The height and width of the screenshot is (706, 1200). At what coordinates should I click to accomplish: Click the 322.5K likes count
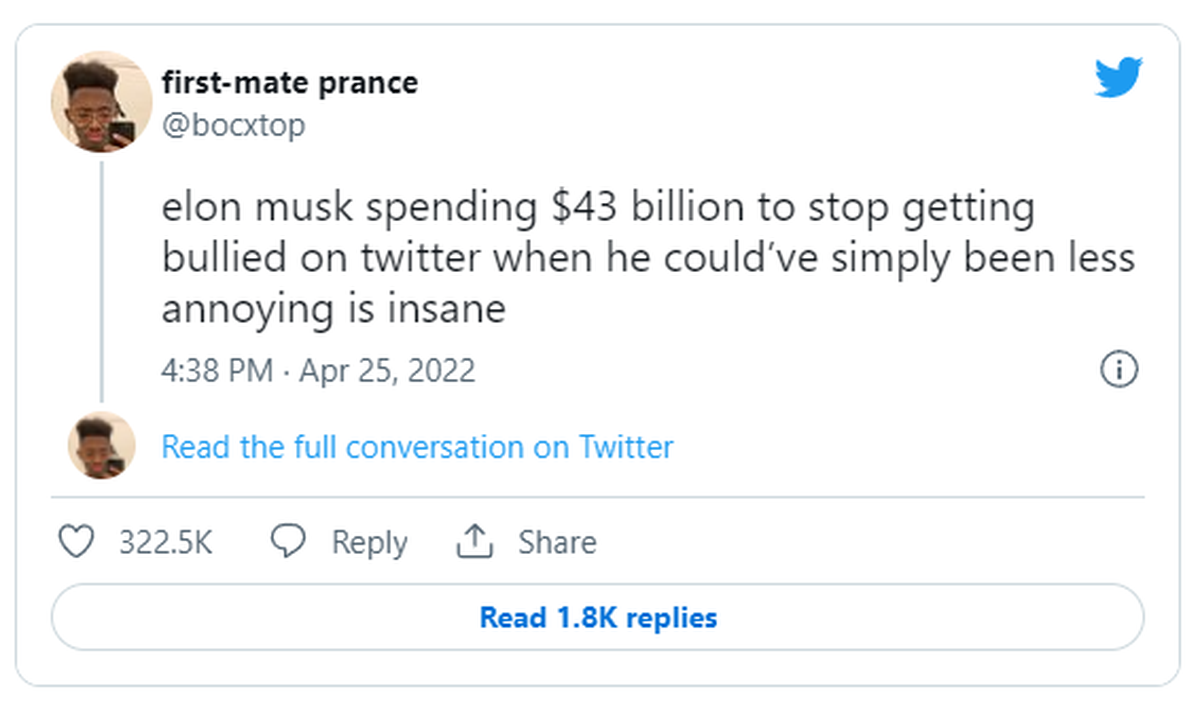tap(166, 542)
